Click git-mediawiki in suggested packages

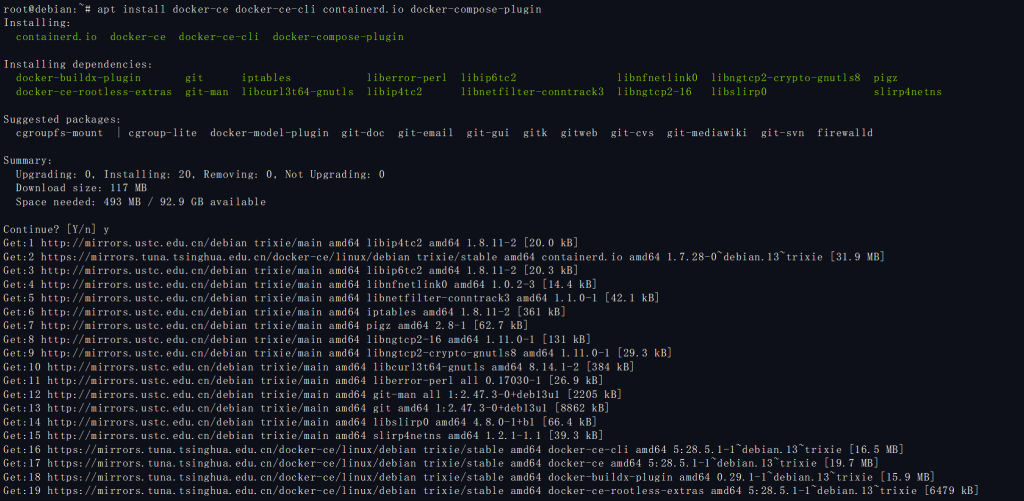point(707,133)
